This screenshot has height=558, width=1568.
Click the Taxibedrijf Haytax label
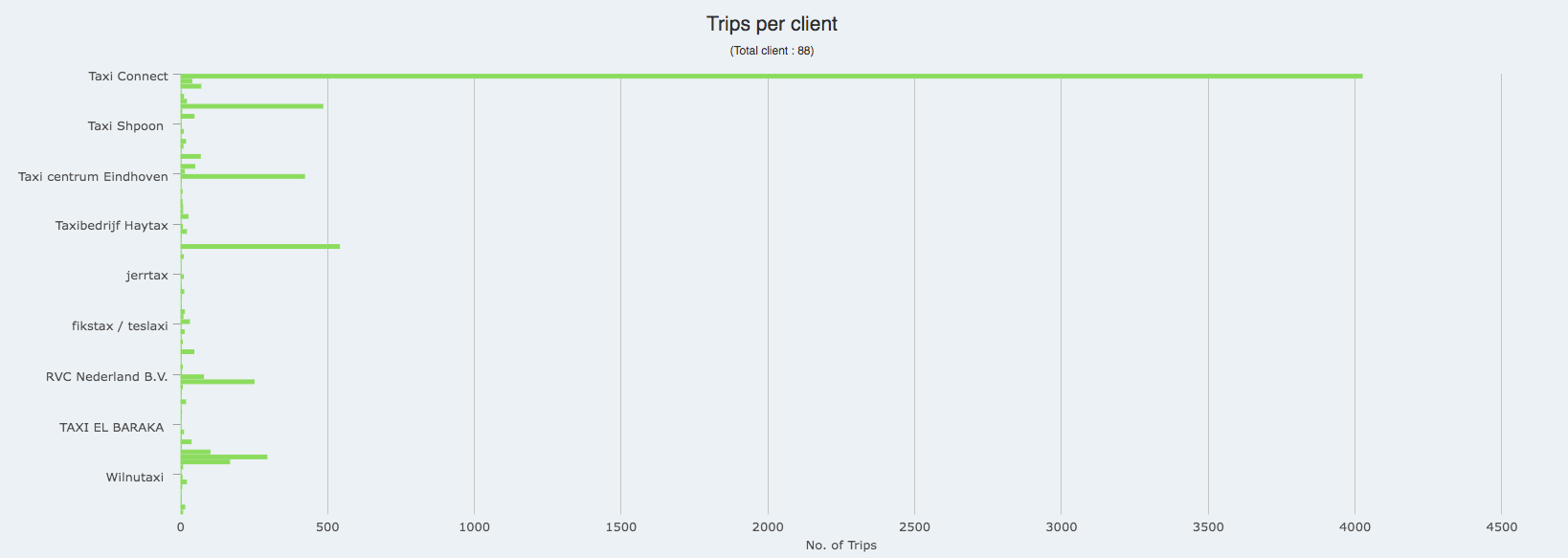pos(111,226)
